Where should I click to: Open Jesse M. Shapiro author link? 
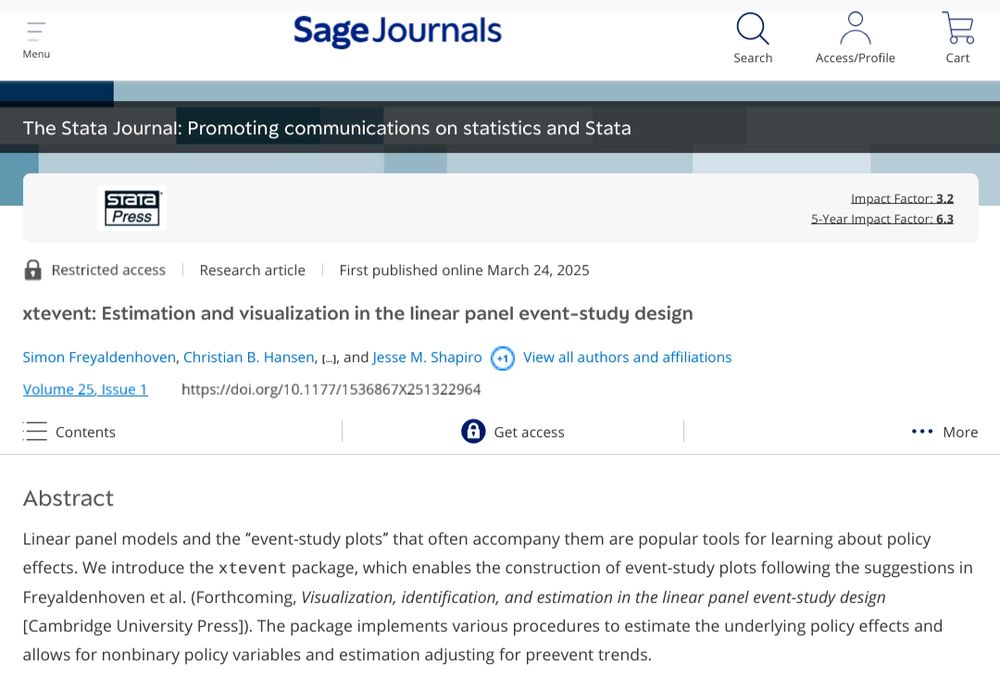click(427, 357)
